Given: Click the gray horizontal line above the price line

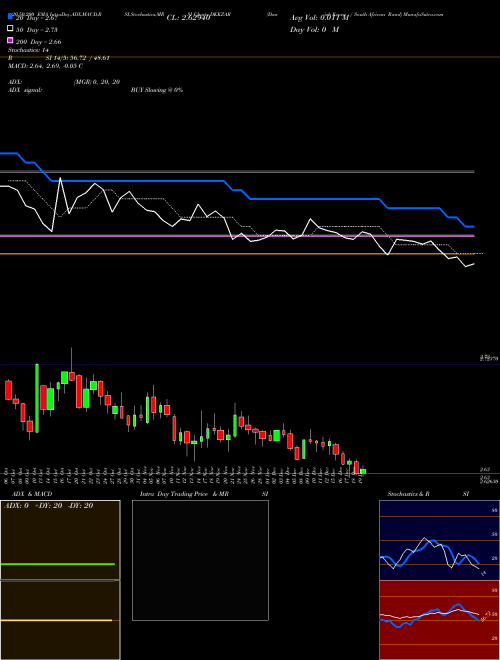Looking at the screenshot, I should (237, 172).
